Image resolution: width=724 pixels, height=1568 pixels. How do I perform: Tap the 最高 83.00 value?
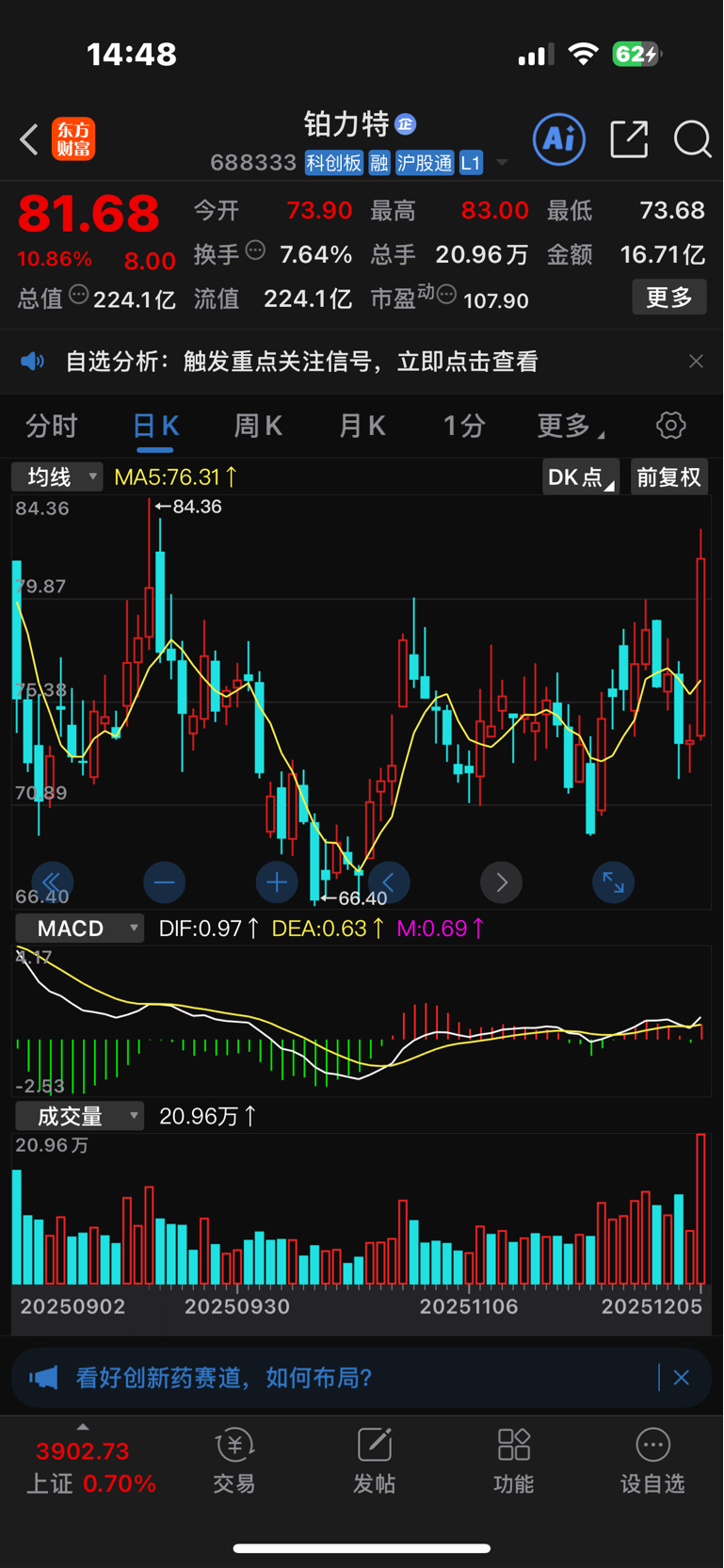[x=495, y=210]
